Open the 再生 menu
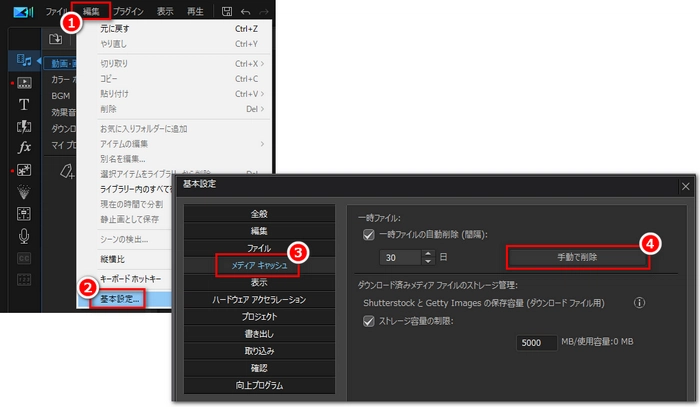The height and width of the screenshot is (407, 700). coord(195,11)
